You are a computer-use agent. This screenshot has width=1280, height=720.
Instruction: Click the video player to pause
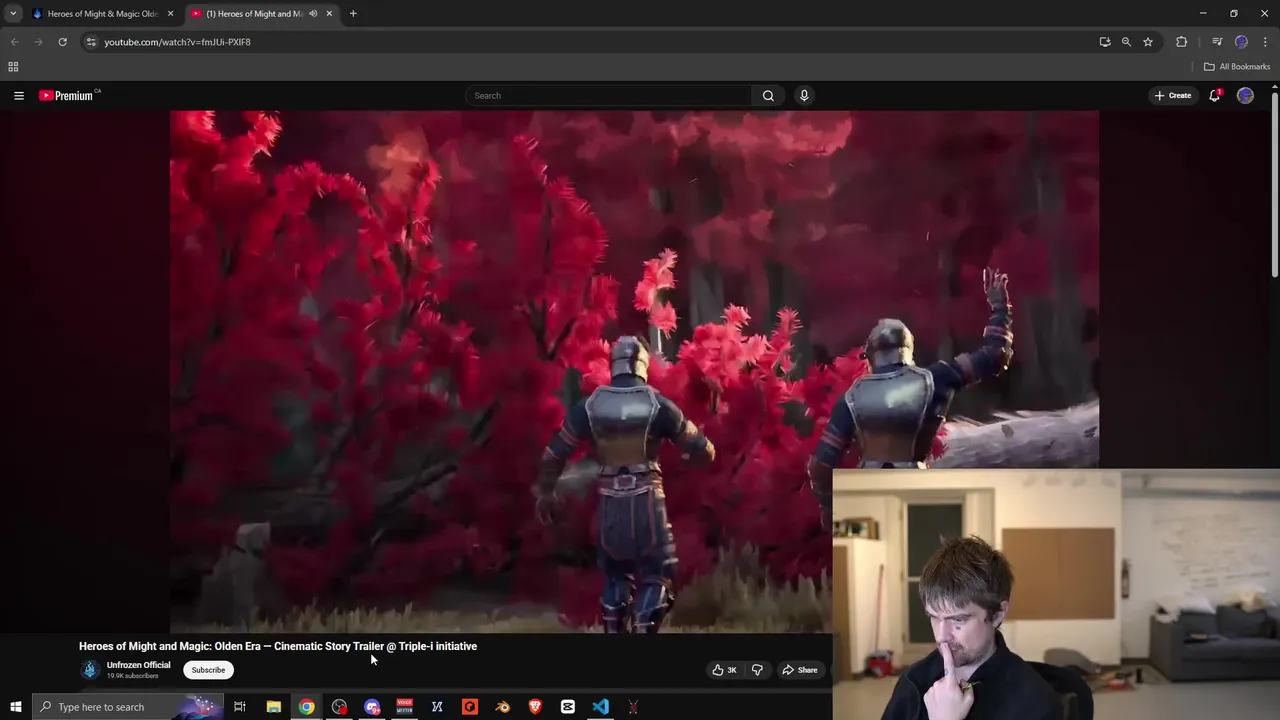(634, 370)
